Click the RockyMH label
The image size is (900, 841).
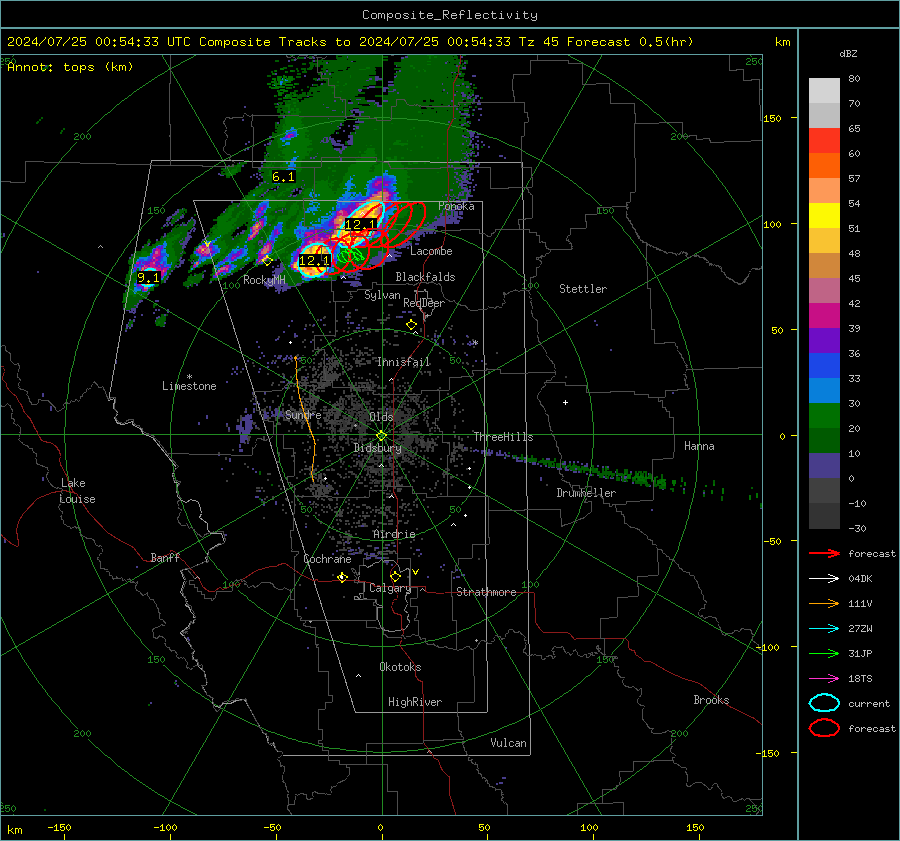[264, 280]
